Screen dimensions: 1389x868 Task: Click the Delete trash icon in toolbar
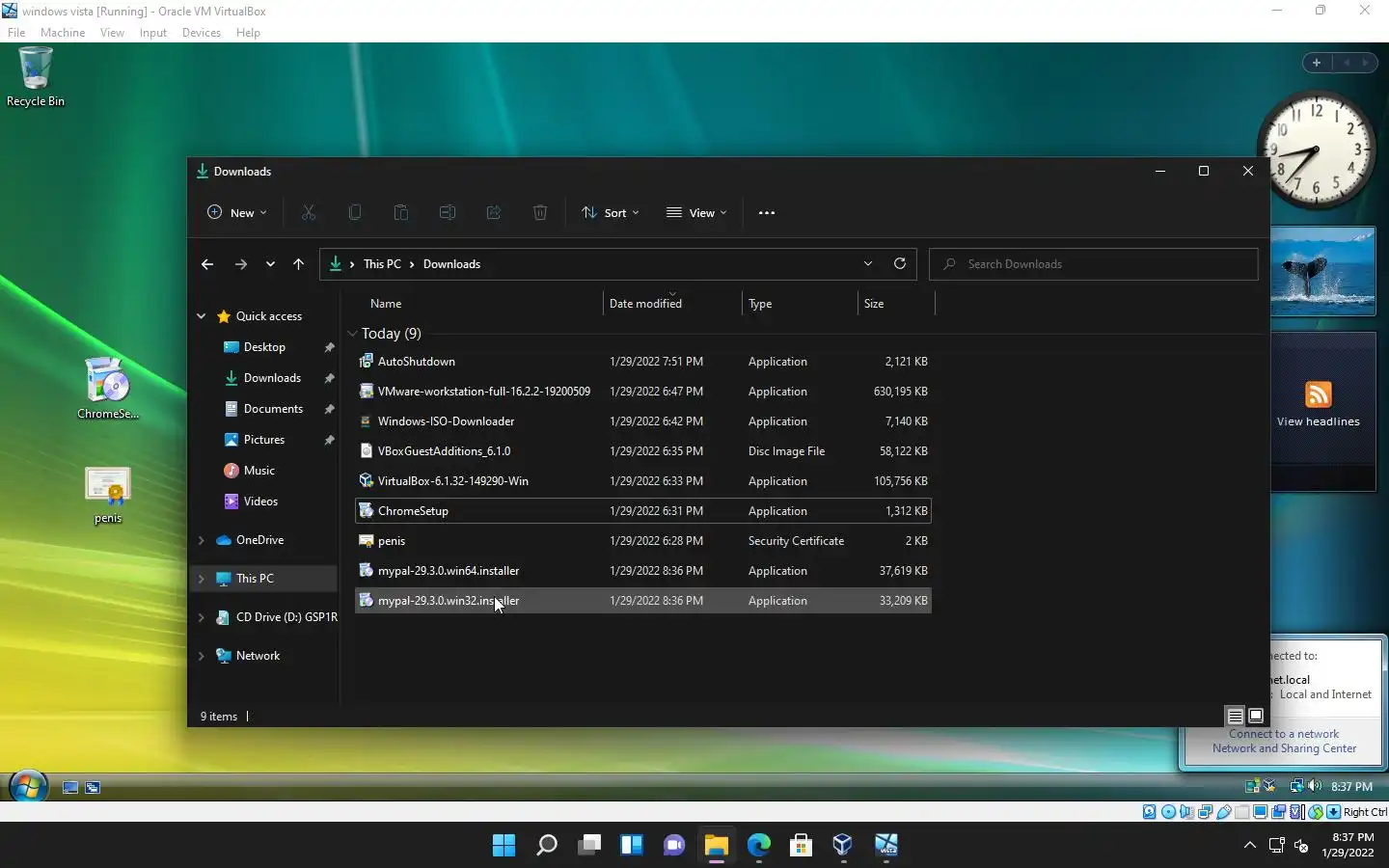point(540,212)
